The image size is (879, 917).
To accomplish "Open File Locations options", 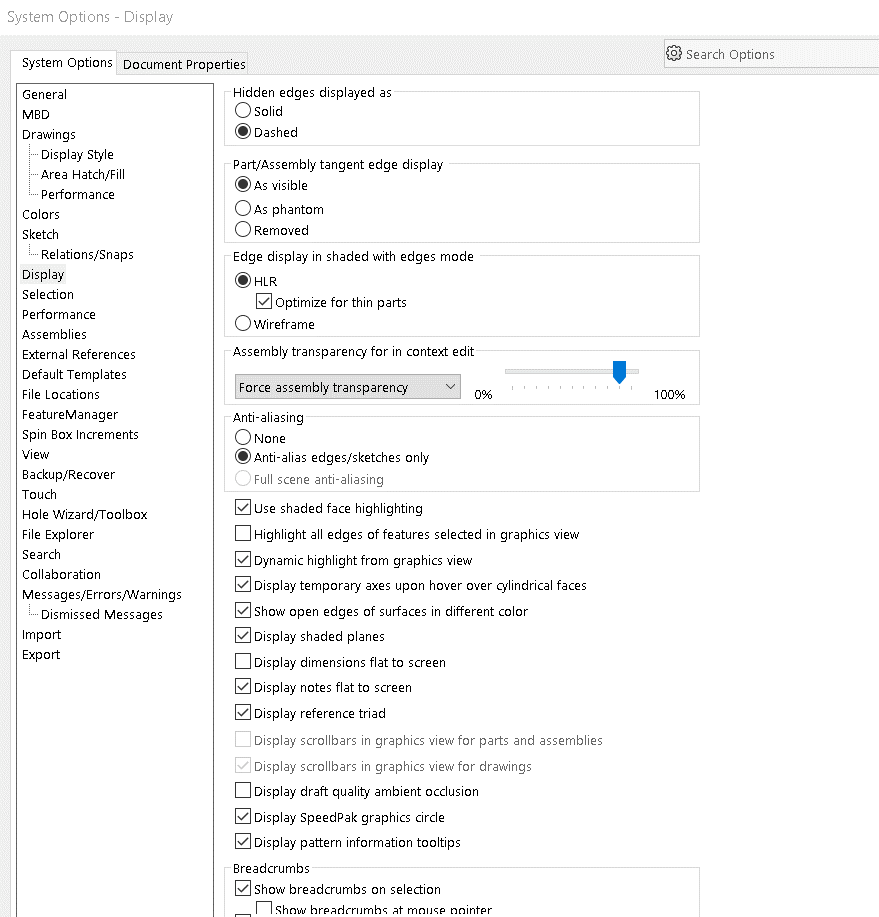I will 61,394.
